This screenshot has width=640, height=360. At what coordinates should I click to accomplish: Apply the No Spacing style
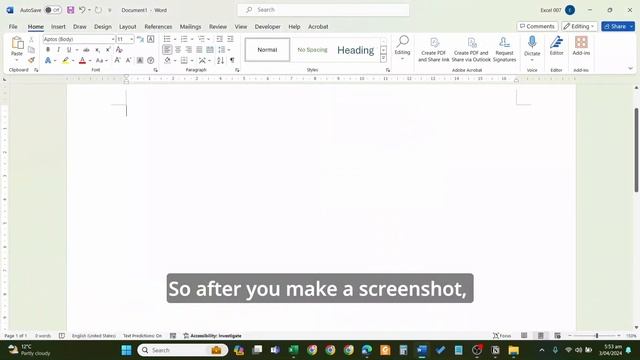pos(312,50)
